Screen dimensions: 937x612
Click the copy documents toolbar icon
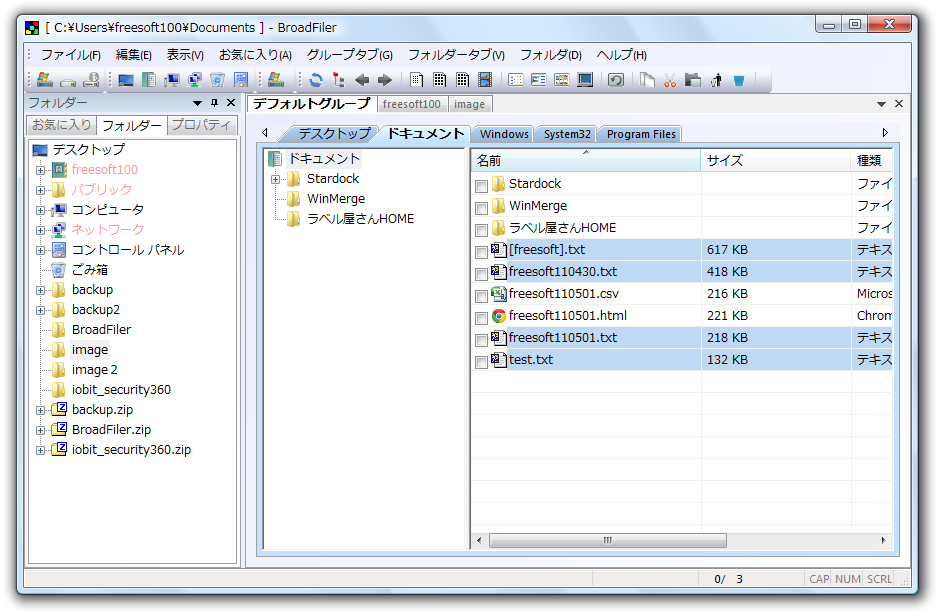(647, 79)
